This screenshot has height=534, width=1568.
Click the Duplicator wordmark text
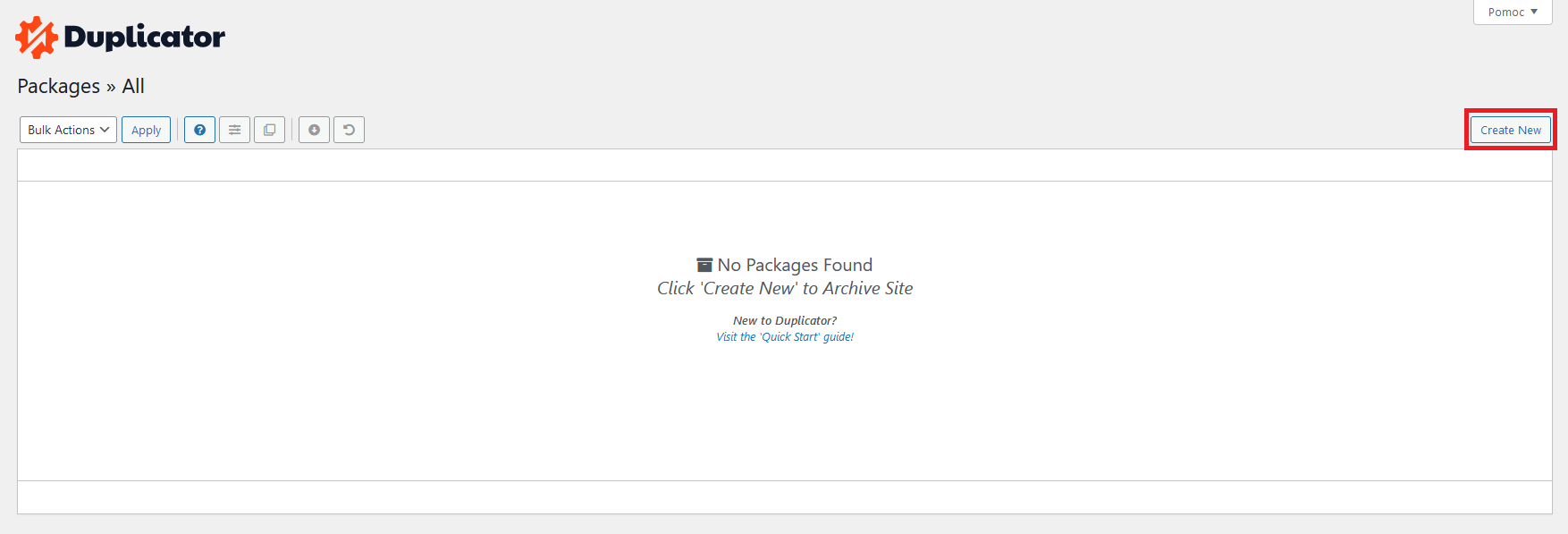click(144, 37)
